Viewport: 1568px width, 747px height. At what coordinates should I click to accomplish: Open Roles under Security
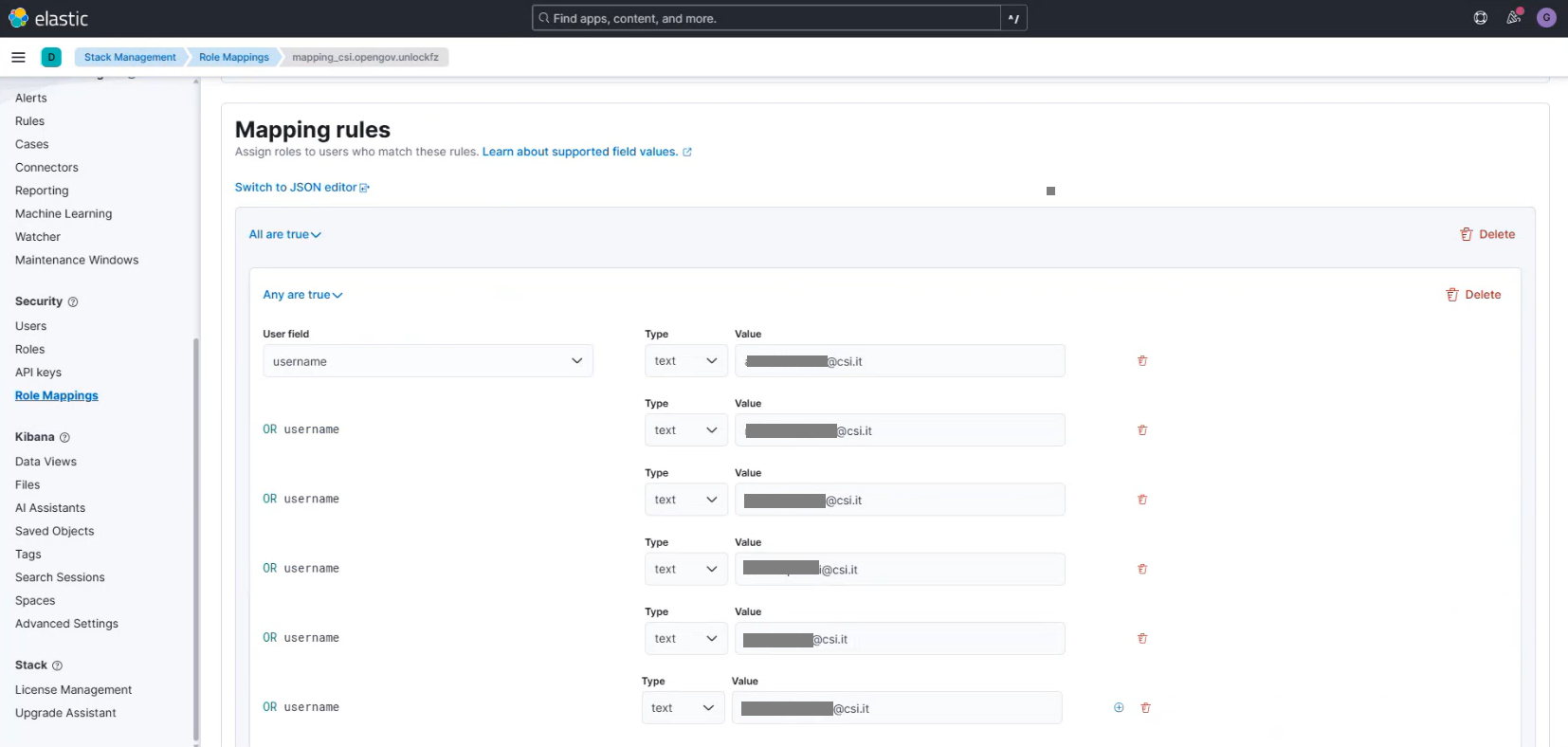click(x=29, y=349)
